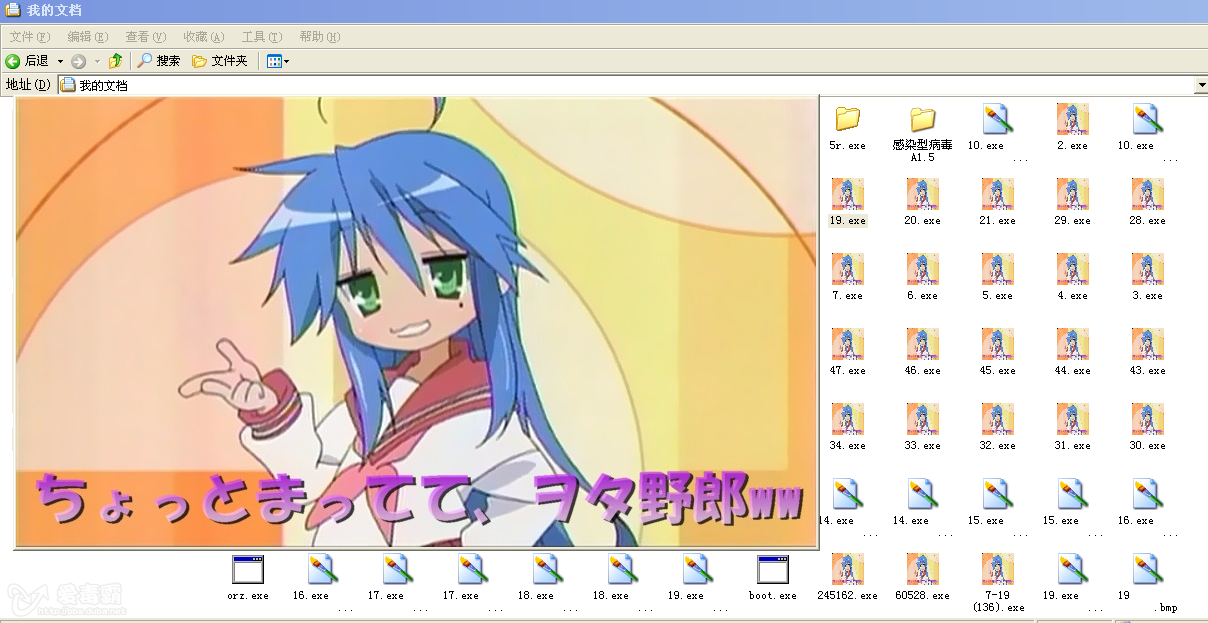Select the orz.exe file icon
This screenshot has height=623, width=1208.
coord(247,570)
